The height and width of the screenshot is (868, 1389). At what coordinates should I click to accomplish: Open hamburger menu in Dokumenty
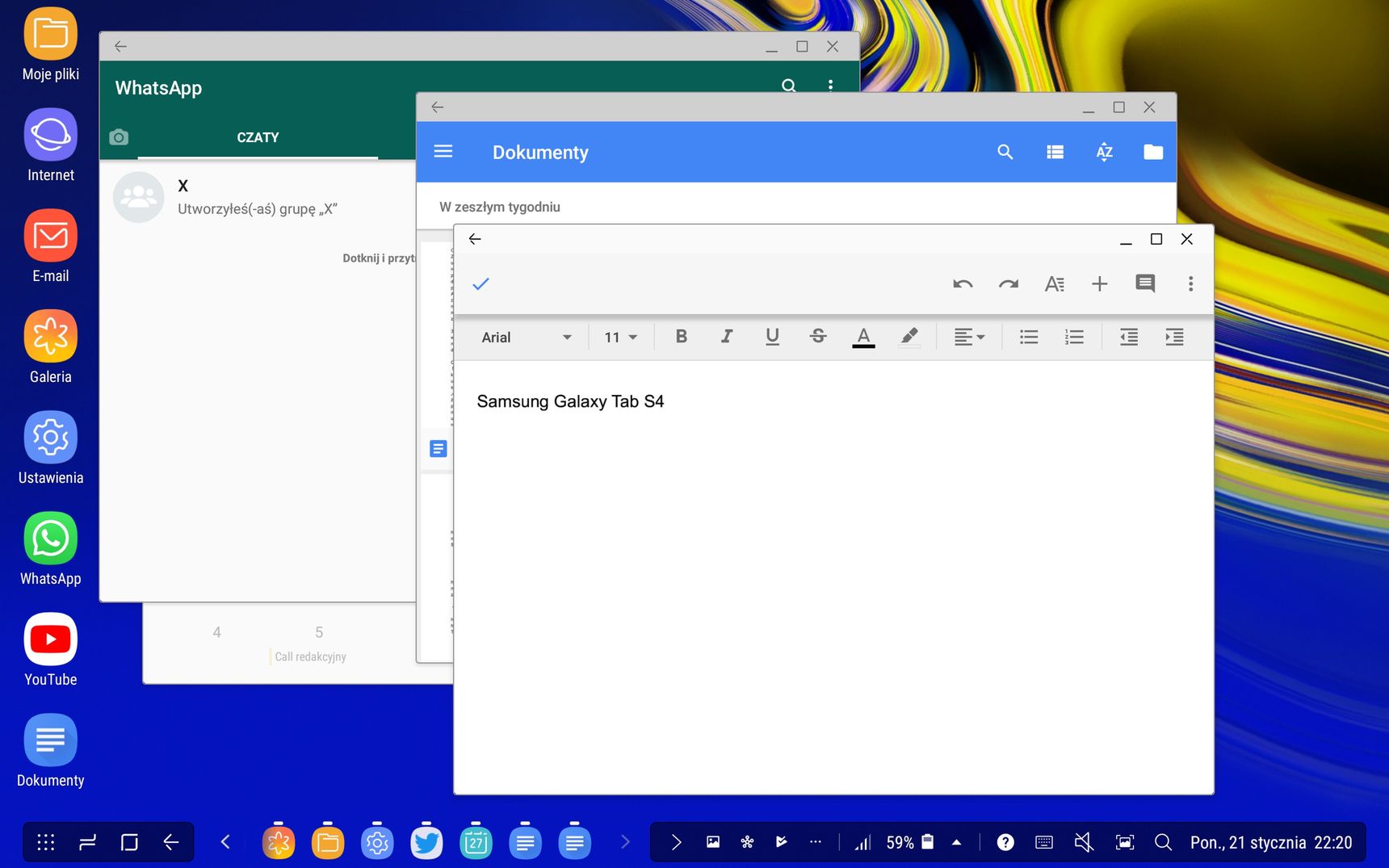(443, 151)
